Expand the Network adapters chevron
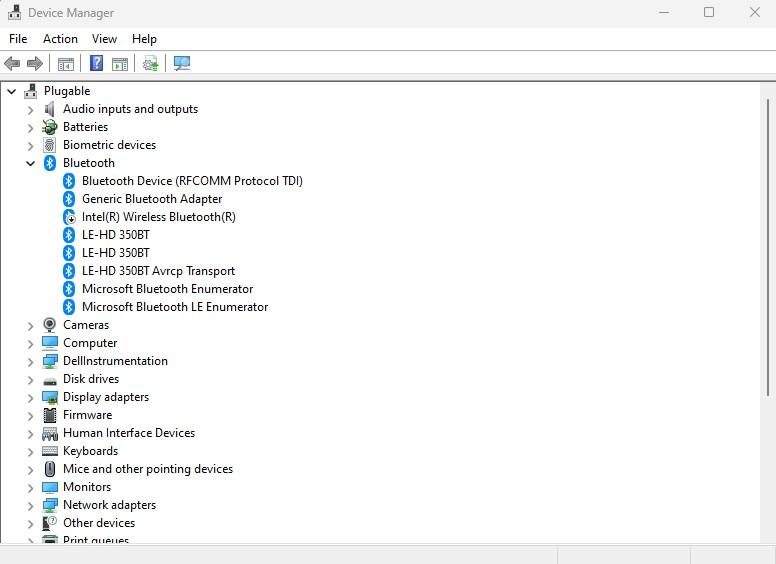 coord(31,506)
